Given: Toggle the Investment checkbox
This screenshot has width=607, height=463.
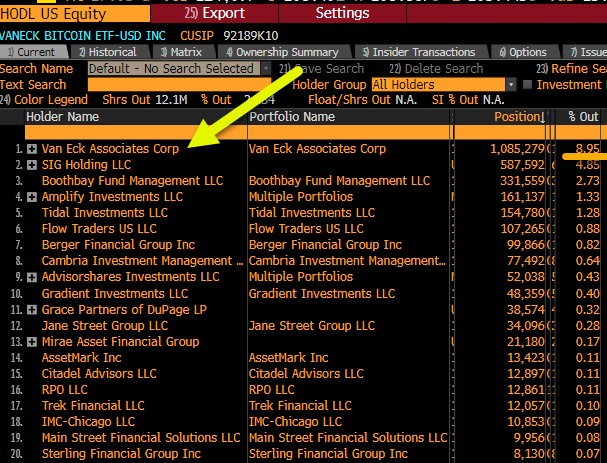Looking at the screenshot, I should pos(527,85).
